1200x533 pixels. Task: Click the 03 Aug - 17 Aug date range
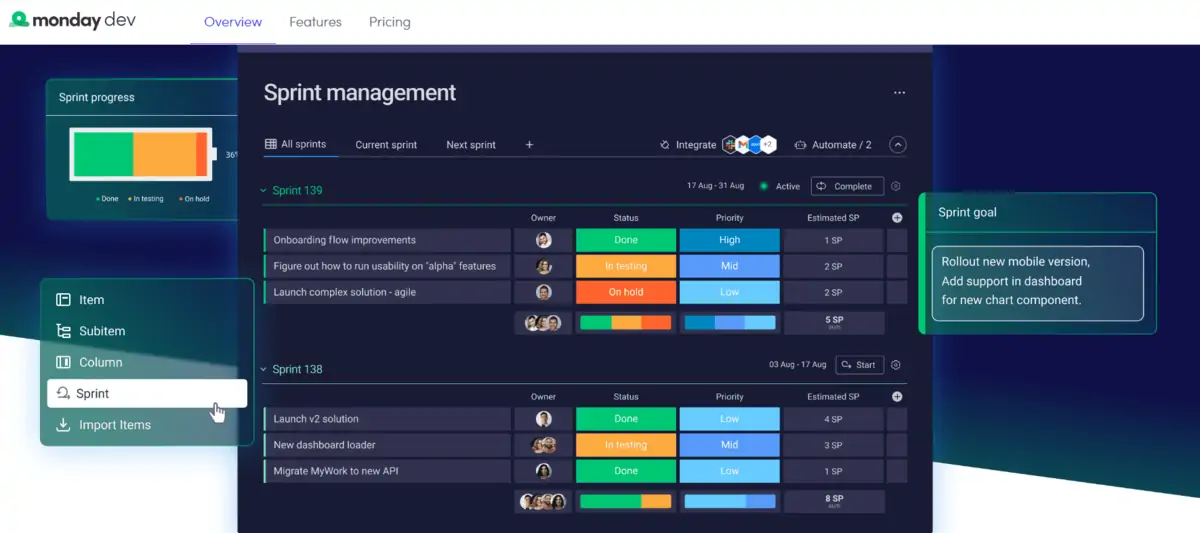pos(797,365)
